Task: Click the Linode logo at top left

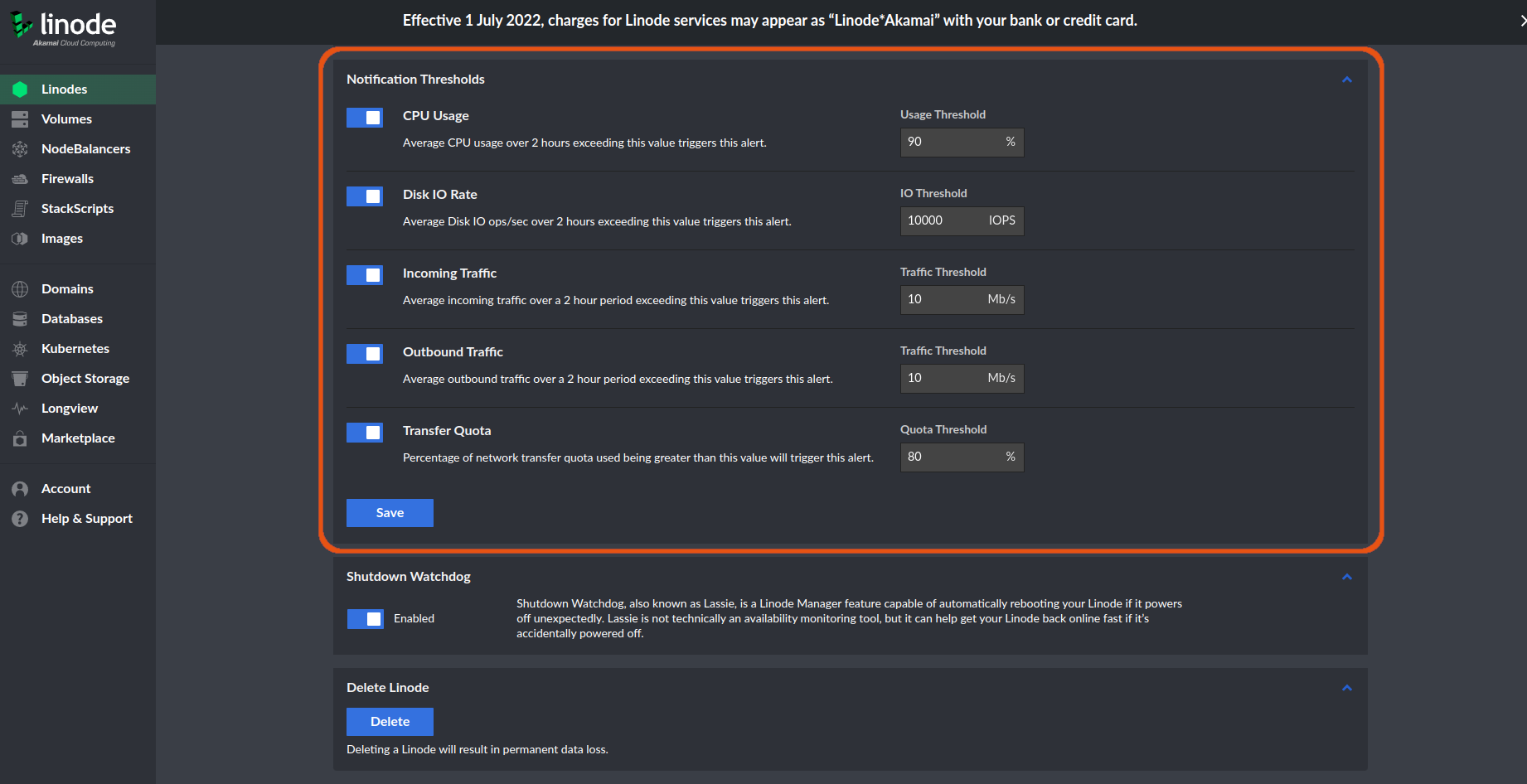Action: [x=64, y=28]
